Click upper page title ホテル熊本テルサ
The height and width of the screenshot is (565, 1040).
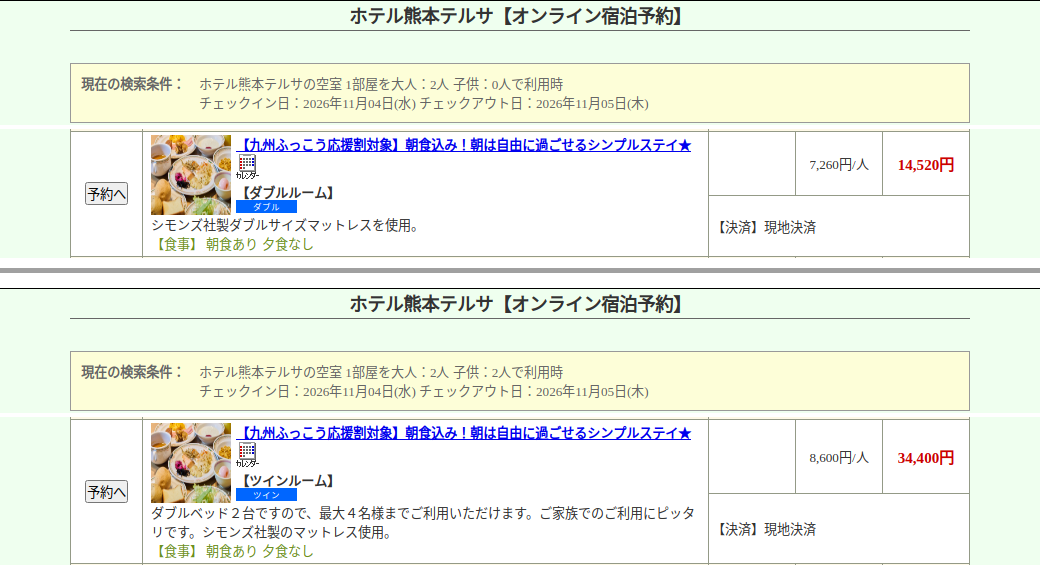tap(519, 16)
